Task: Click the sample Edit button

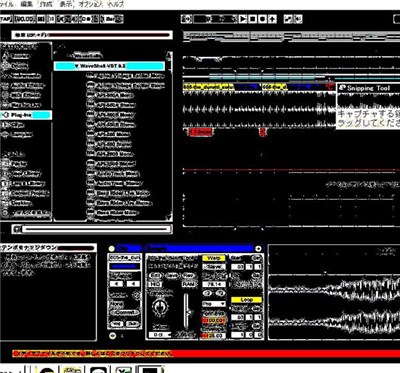Action: tap(155, 276)
